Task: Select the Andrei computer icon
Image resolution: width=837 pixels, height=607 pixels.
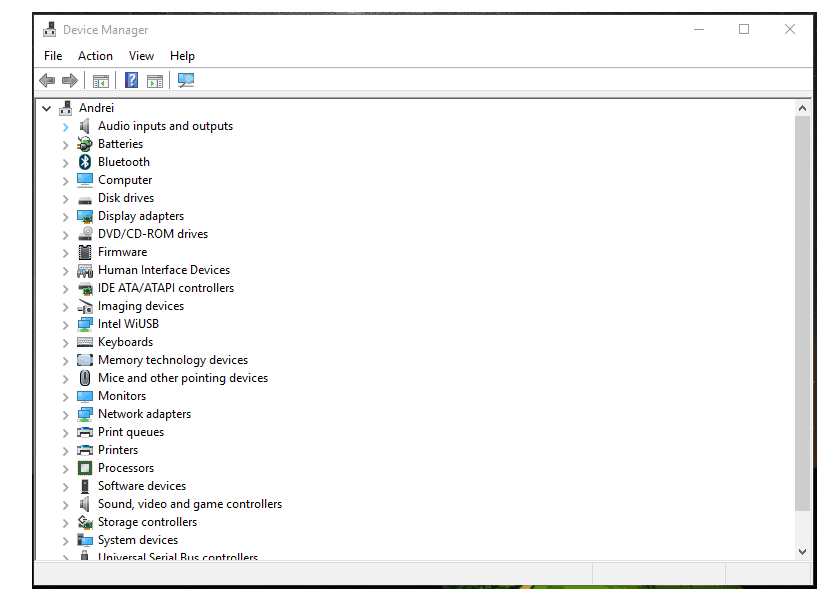Action: 66,108
